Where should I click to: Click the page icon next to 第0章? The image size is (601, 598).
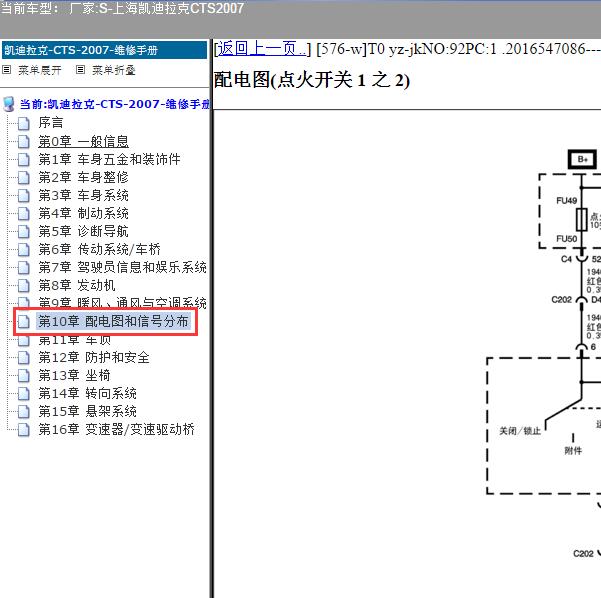tap(24, 141)
